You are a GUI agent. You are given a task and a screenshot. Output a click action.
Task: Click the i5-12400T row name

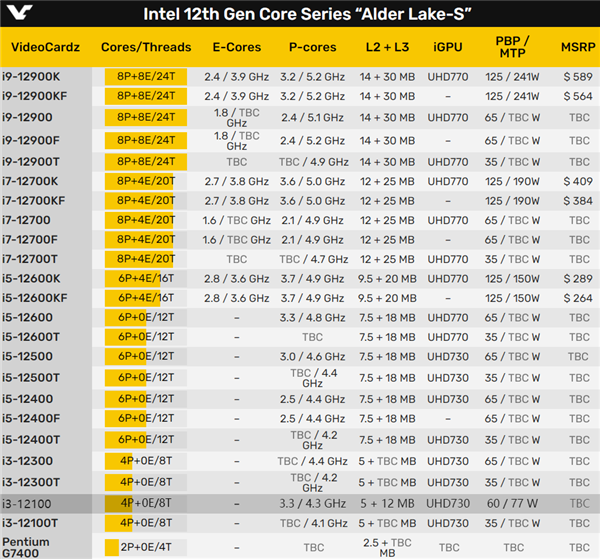point(31,440)
